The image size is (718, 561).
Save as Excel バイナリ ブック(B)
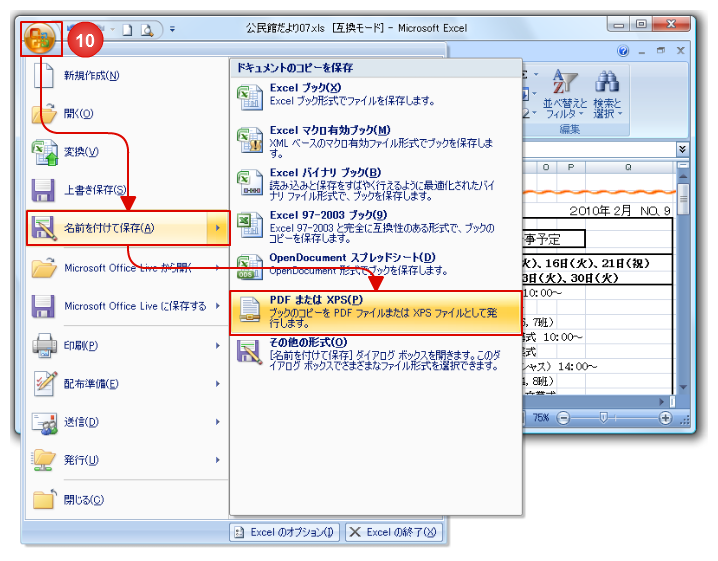(x=375, y=185)
